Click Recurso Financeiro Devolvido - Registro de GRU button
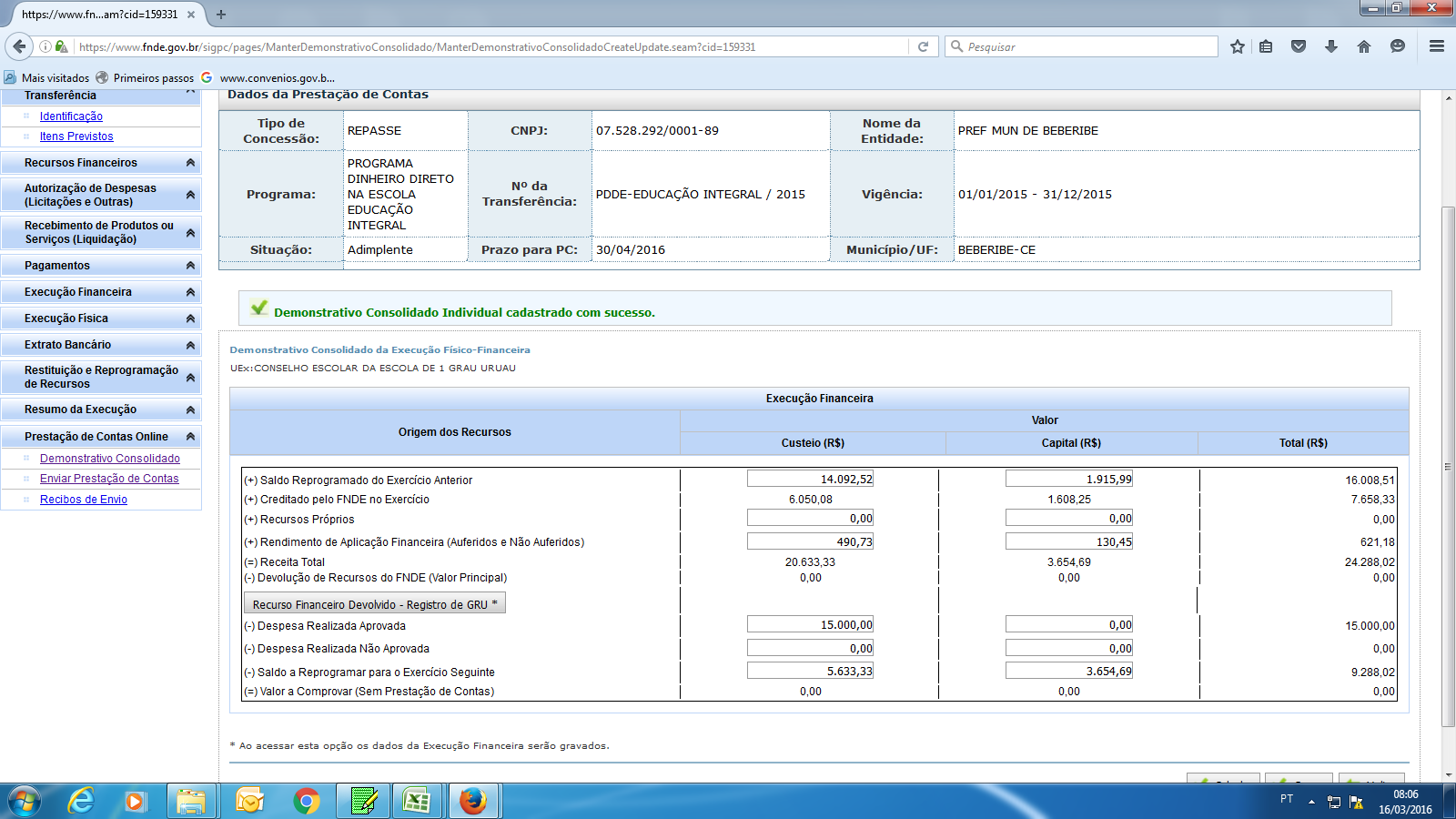This screenshot has width=1456, height=819. pos(374,604)
